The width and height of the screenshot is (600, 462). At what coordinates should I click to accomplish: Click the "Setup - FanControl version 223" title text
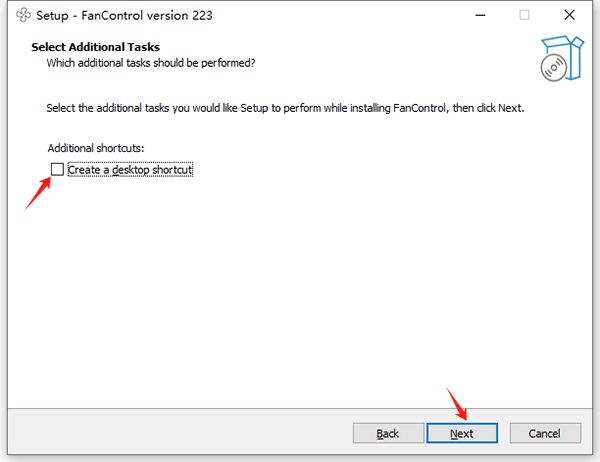click(124, 16)
